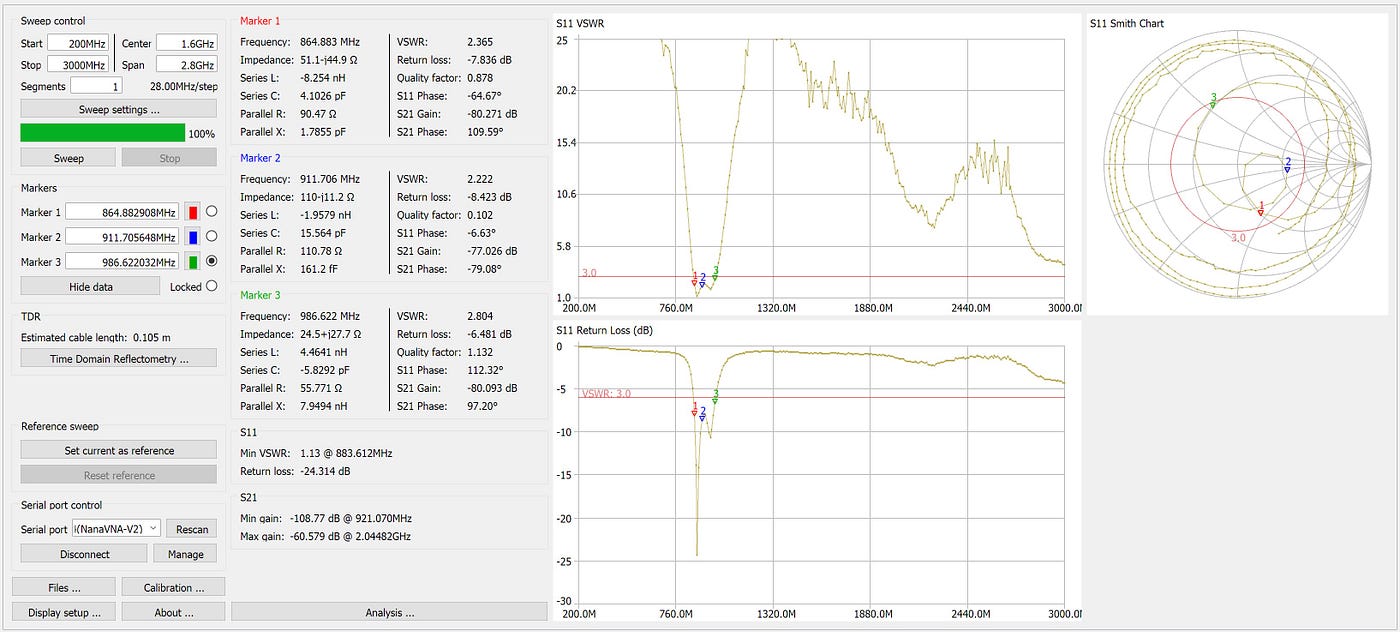1400x632 pixels.
Task: Edit Marker 3 frequency field
Action: tap(124, 262)
